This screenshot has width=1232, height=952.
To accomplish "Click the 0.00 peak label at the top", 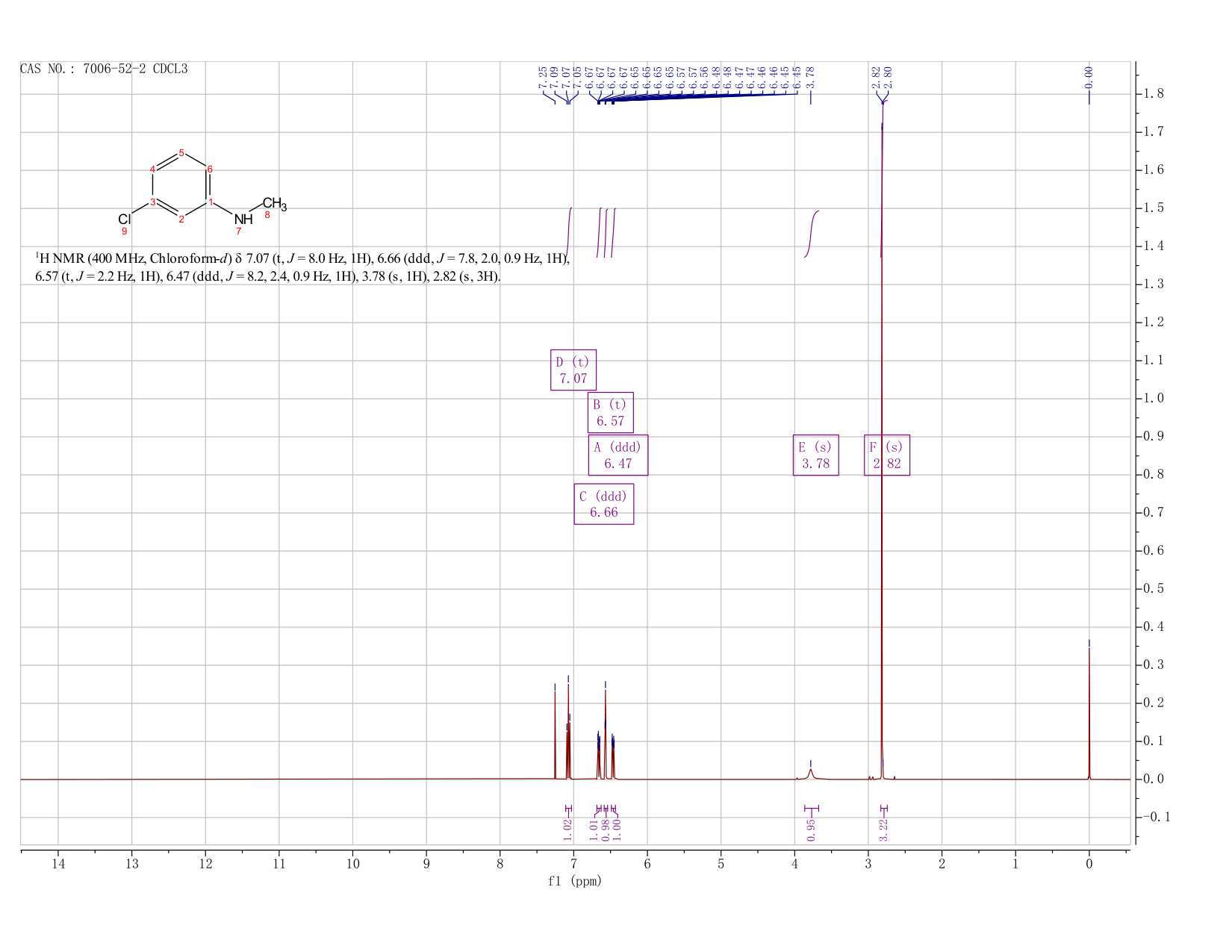I will (x=1089, y=77).
